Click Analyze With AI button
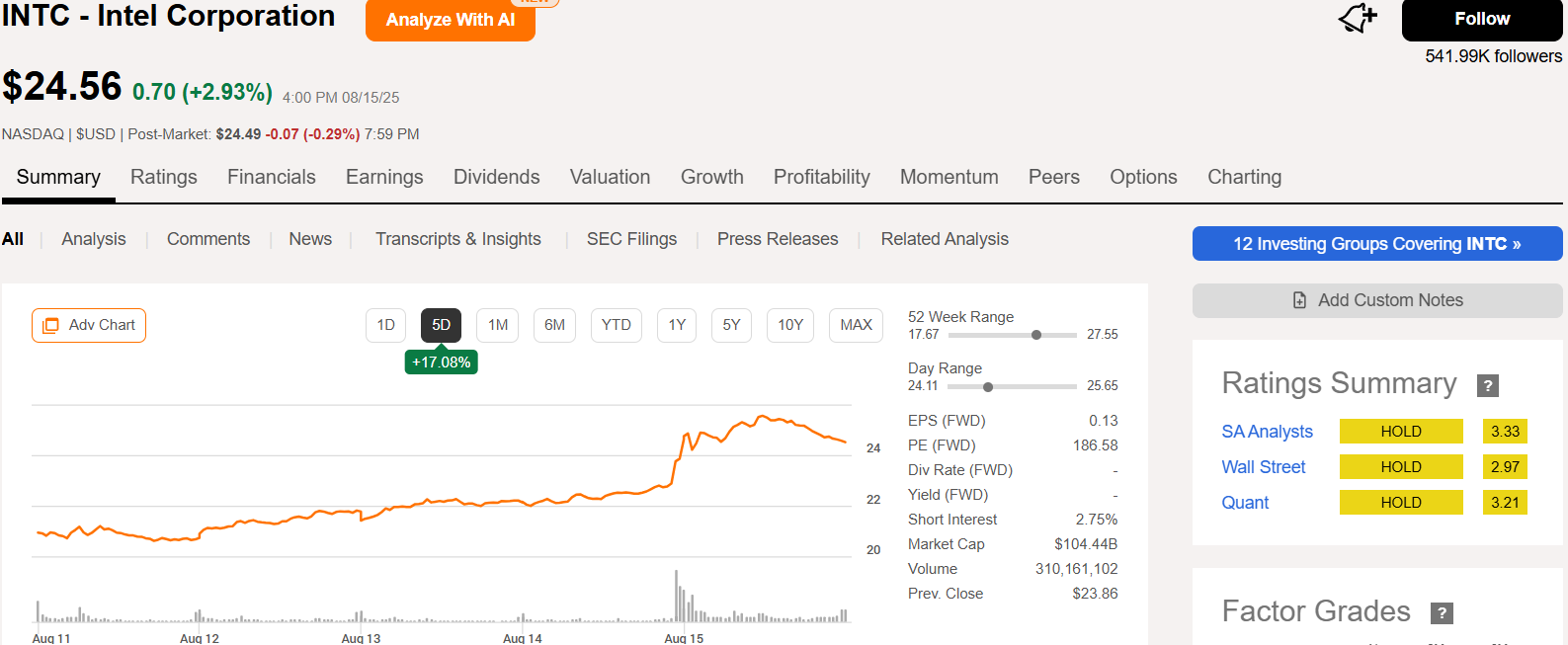Image resolution: width=1568 pixels, height=645 pixels. [x=451, y=20]
